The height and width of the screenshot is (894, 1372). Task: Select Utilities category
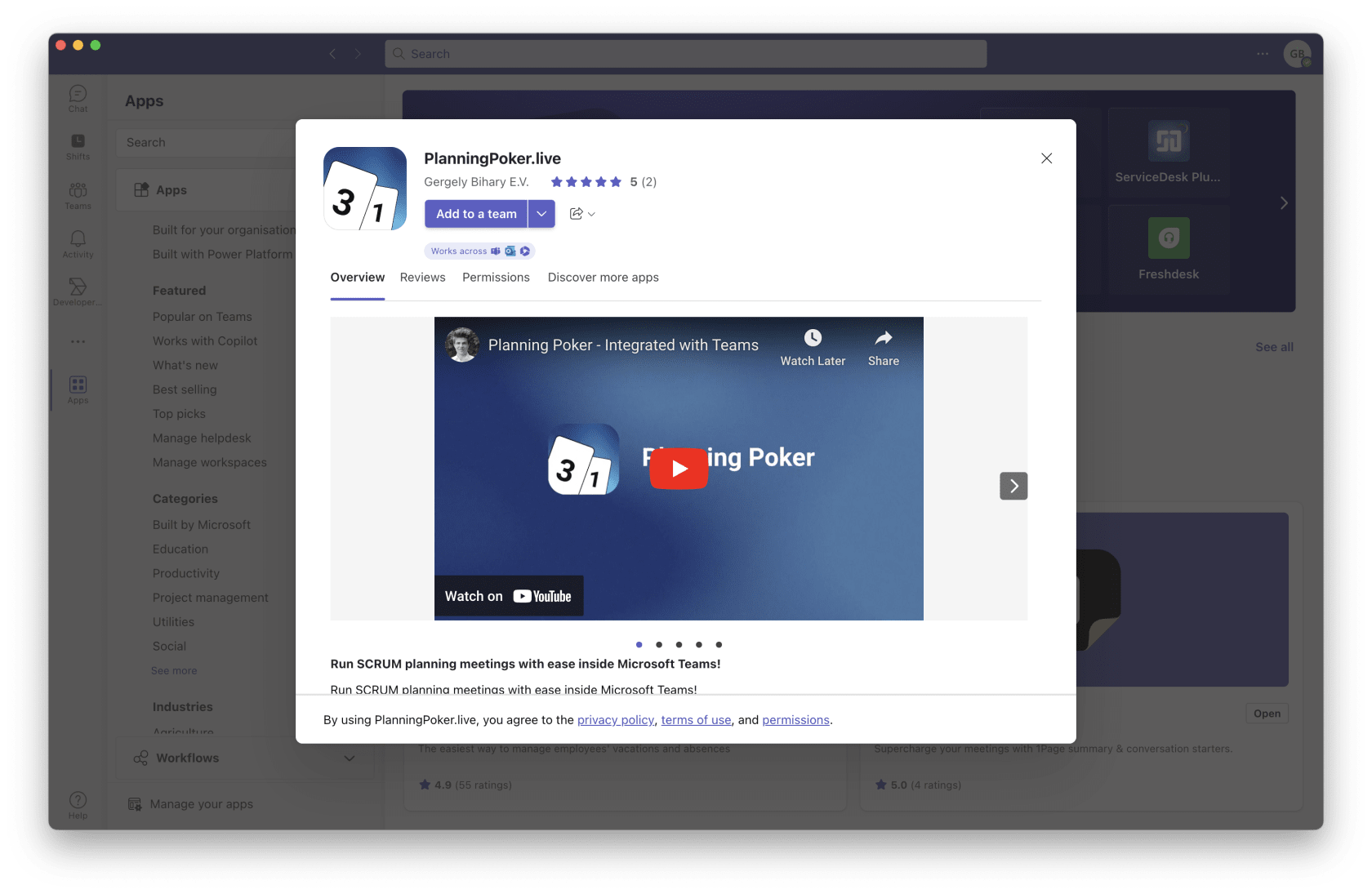point(173,622)
